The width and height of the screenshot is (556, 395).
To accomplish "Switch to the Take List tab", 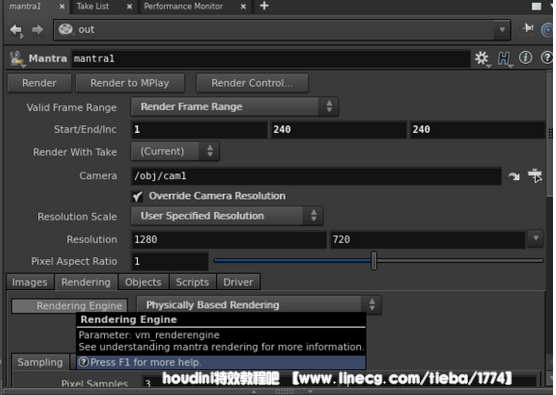I will coord(93,6).
